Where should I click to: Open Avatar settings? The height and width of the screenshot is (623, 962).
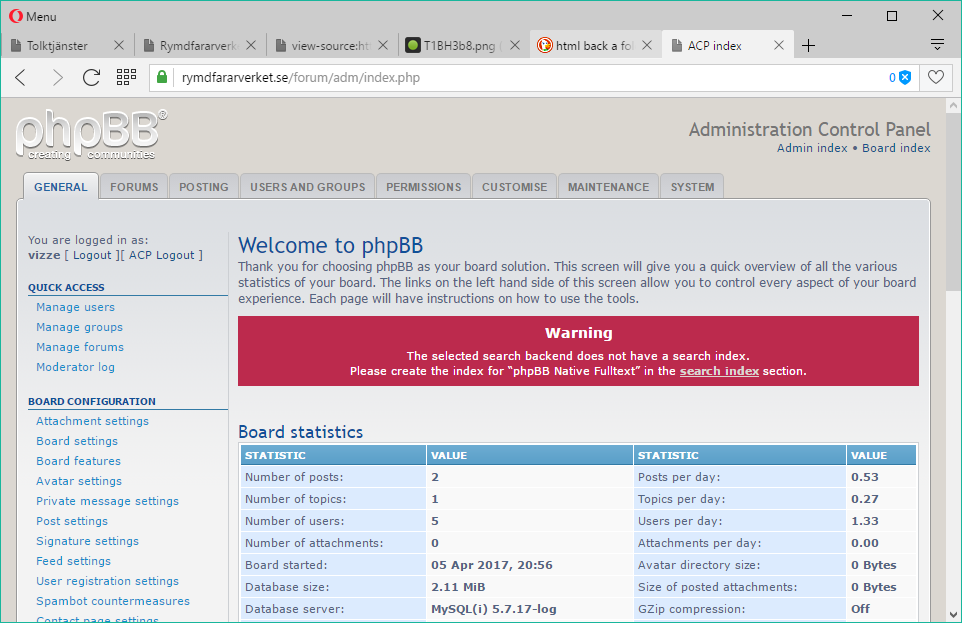tap(79, 481)
